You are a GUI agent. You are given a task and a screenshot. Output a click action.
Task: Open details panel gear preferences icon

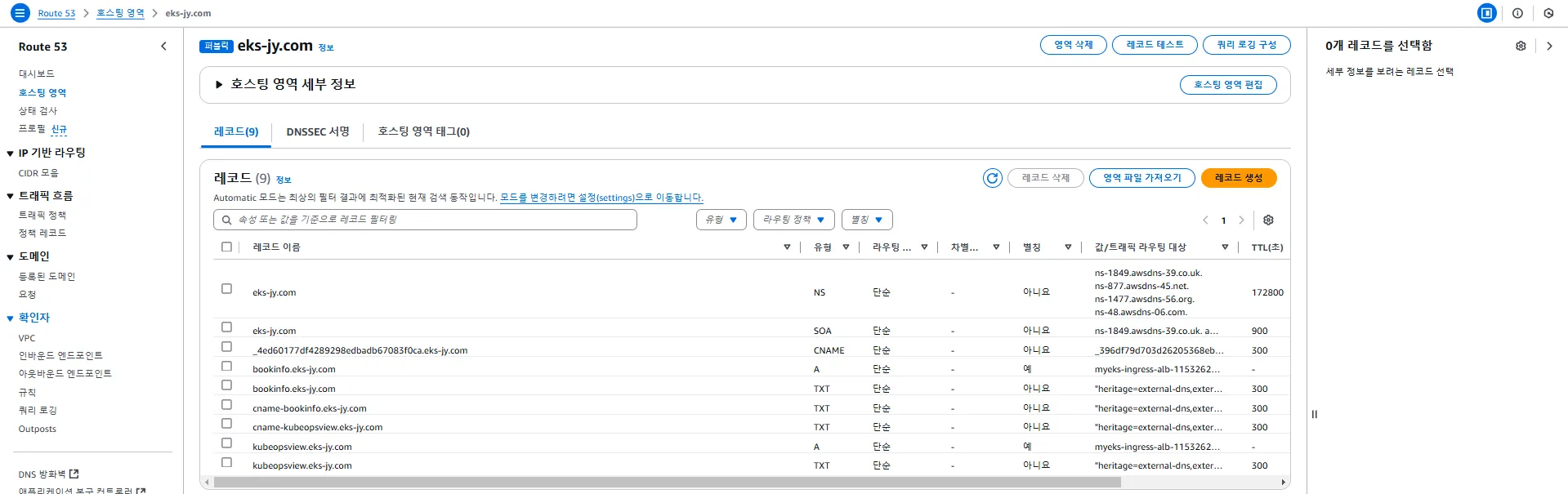[1521, 47]
